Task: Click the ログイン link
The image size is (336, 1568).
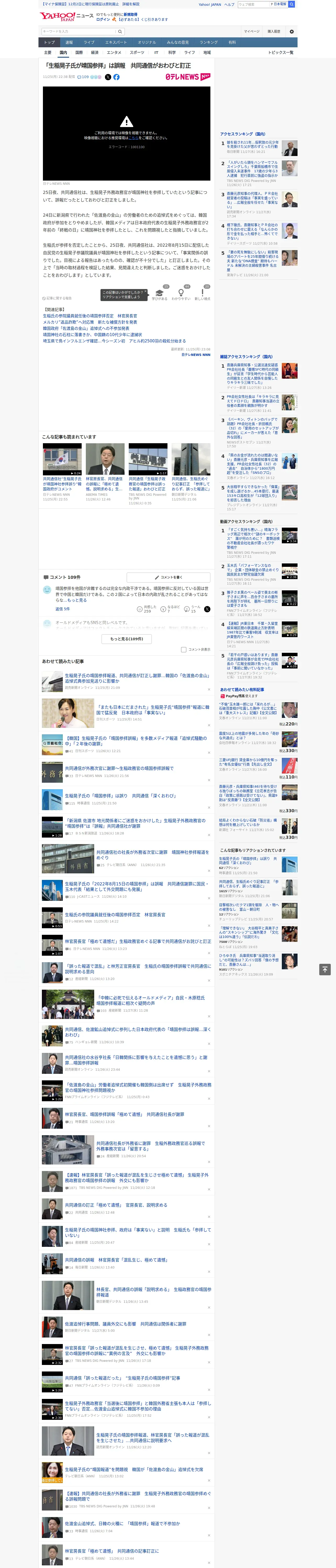Action: point(103,20)
